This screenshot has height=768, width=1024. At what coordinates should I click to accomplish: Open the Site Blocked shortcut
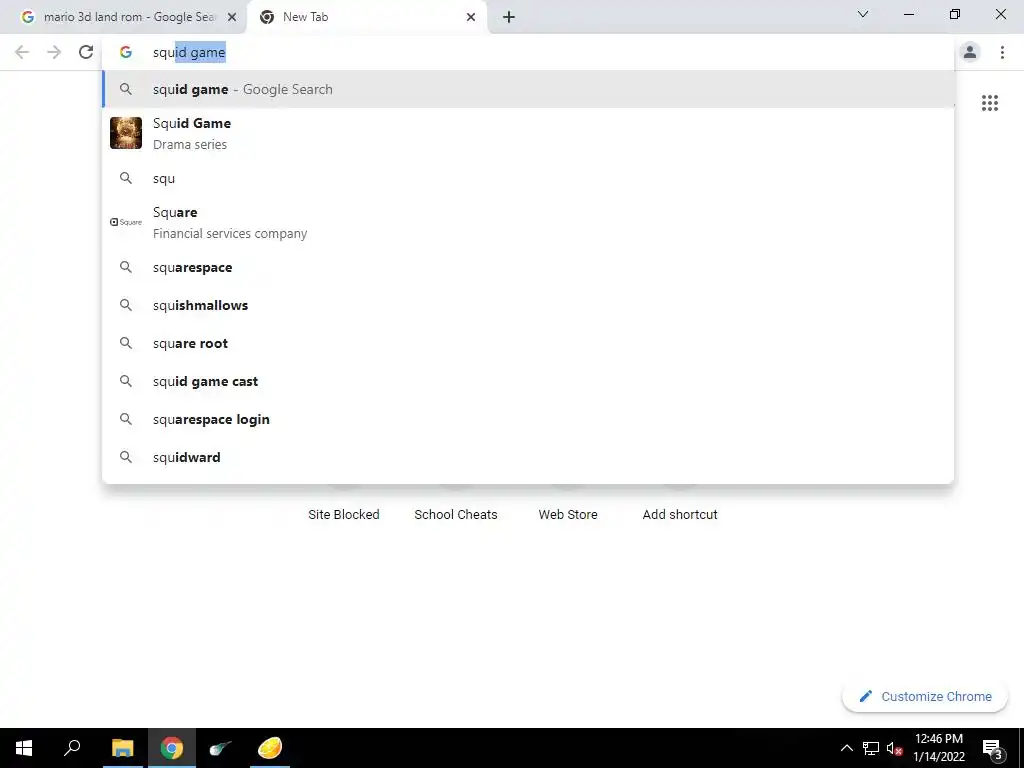344,515
